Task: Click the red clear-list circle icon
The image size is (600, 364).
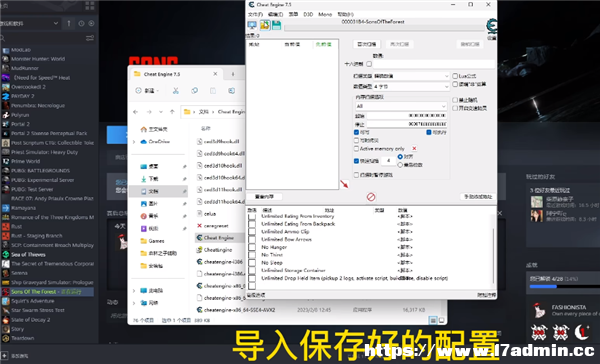Action: (x=371, y=197)
